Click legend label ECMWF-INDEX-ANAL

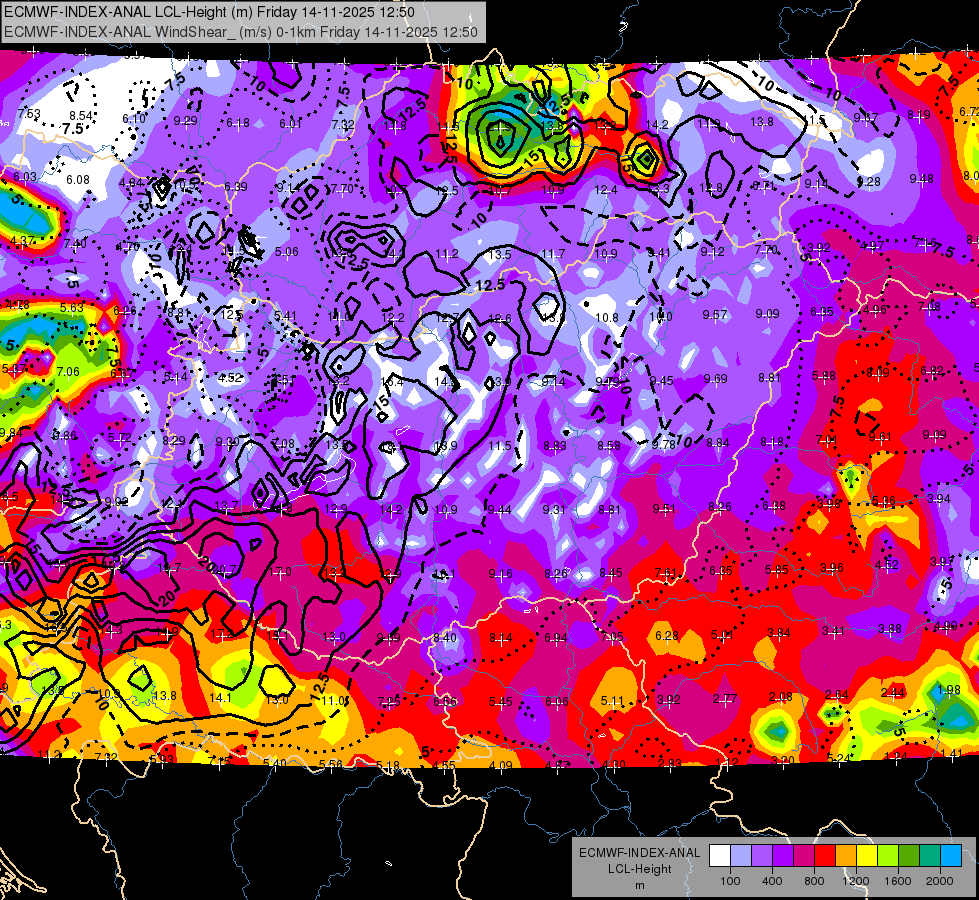(x=639, y=853)
